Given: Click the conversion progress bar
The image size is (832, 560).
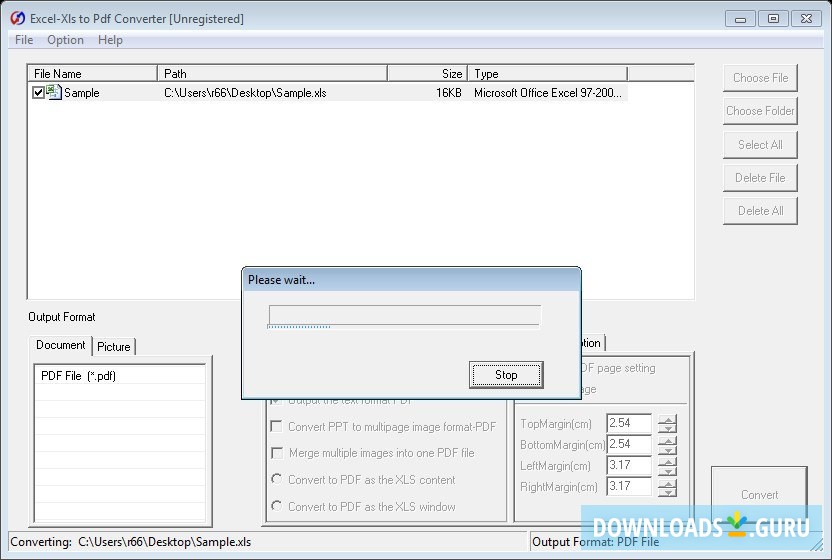Looking at the screenshot, I should 404,315.
